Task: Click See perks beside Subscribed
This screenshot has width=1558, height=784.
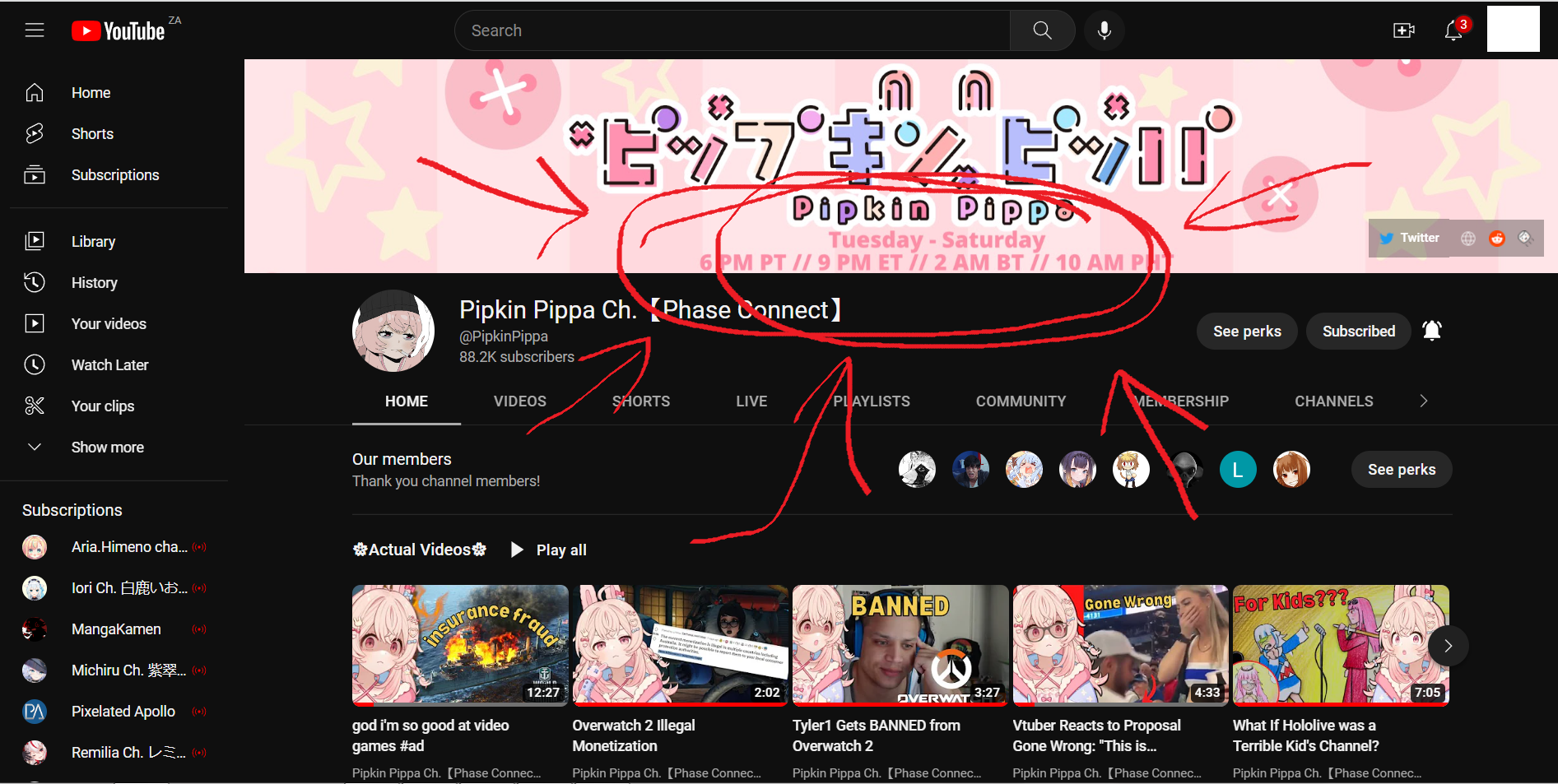Action: (1247, 332)
